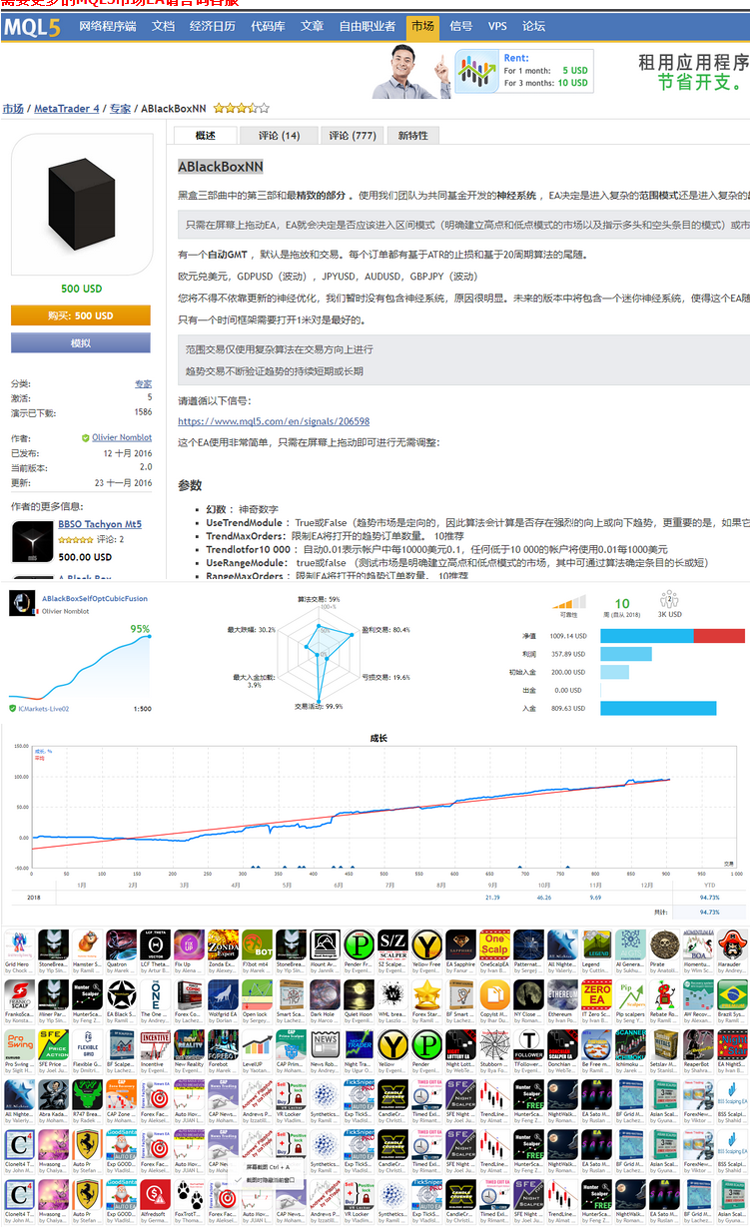The height and width of the screenshot is (1229, 750).
Task: Open the Incentive product icon
Action: (x=156, y=1044)
